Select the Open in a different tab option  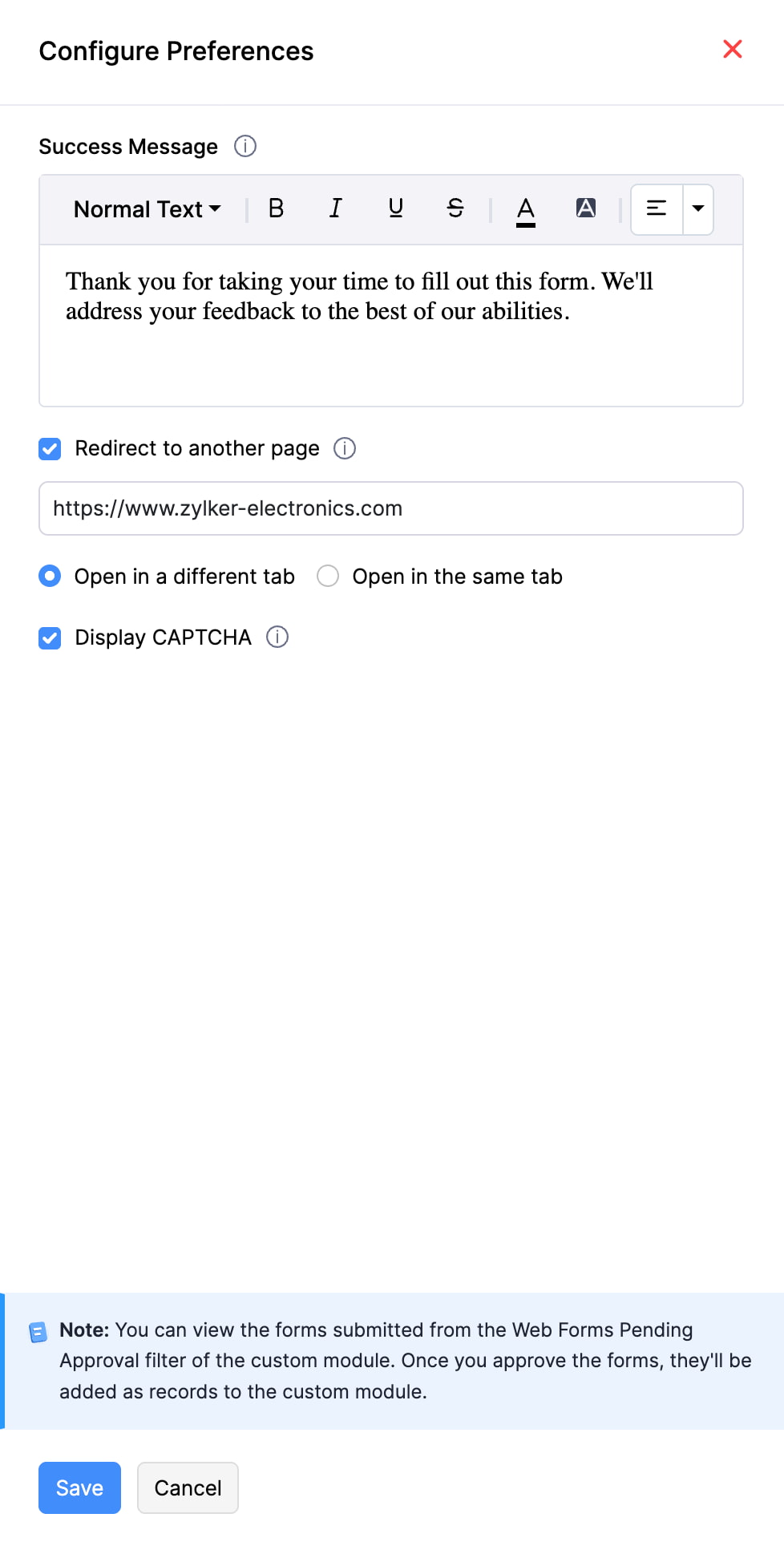(50, 576)
